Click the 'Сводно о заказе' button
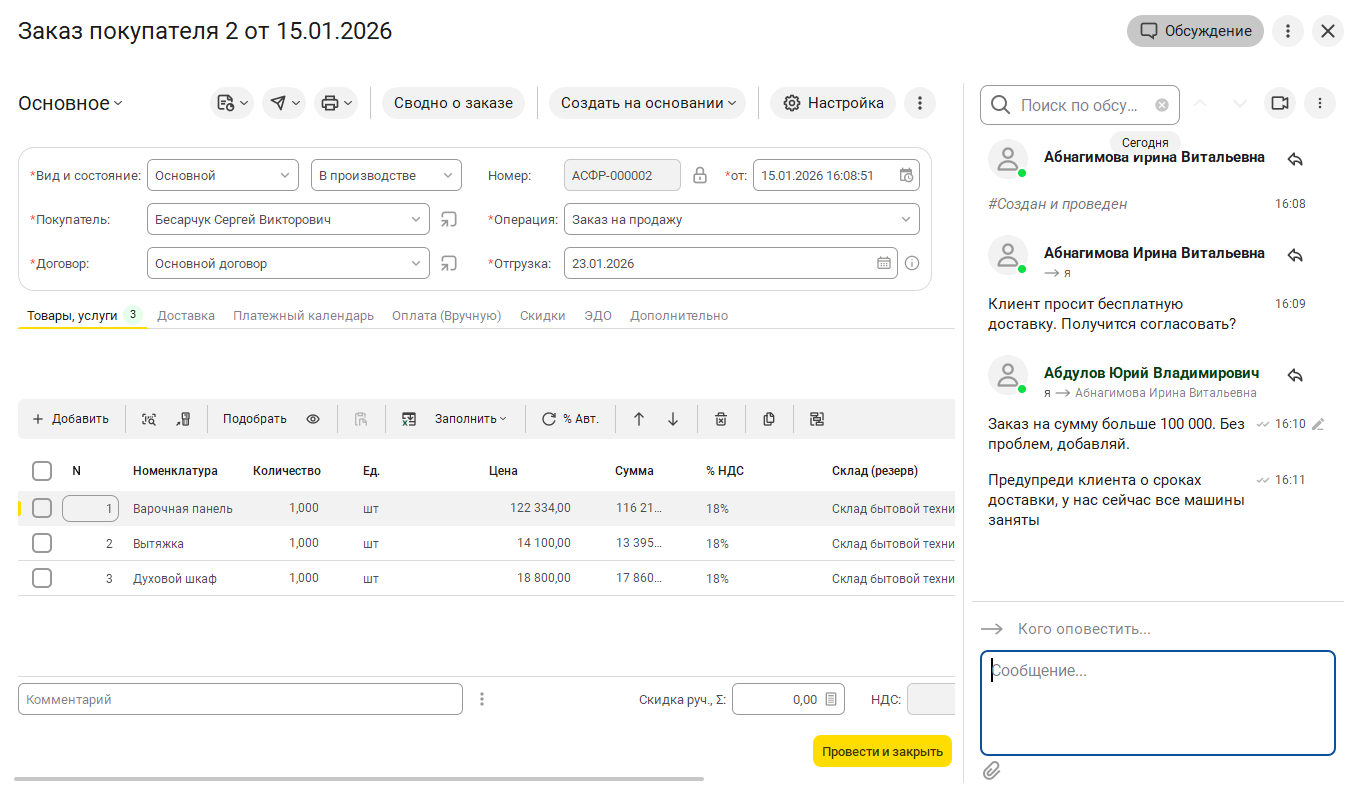Viewport: 1361px width, 795px height. click(x=453, y=103)
